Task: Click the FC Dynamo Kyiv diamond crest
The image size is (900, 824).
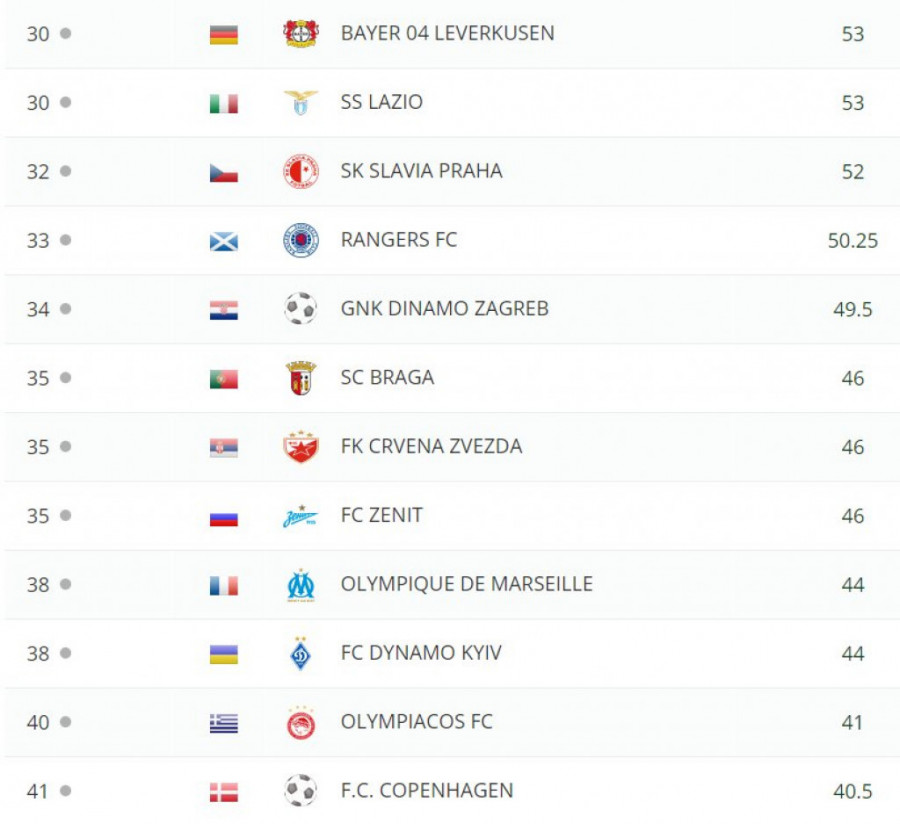Action: (300, 654)
